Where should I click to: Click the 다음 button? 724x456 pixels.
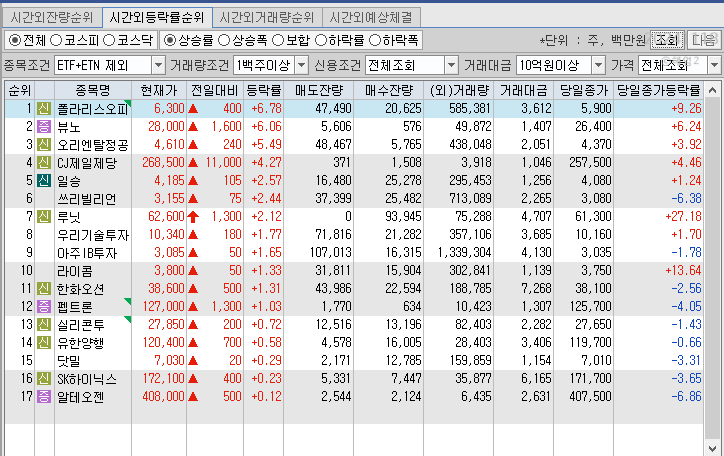(x=703, y=40)
